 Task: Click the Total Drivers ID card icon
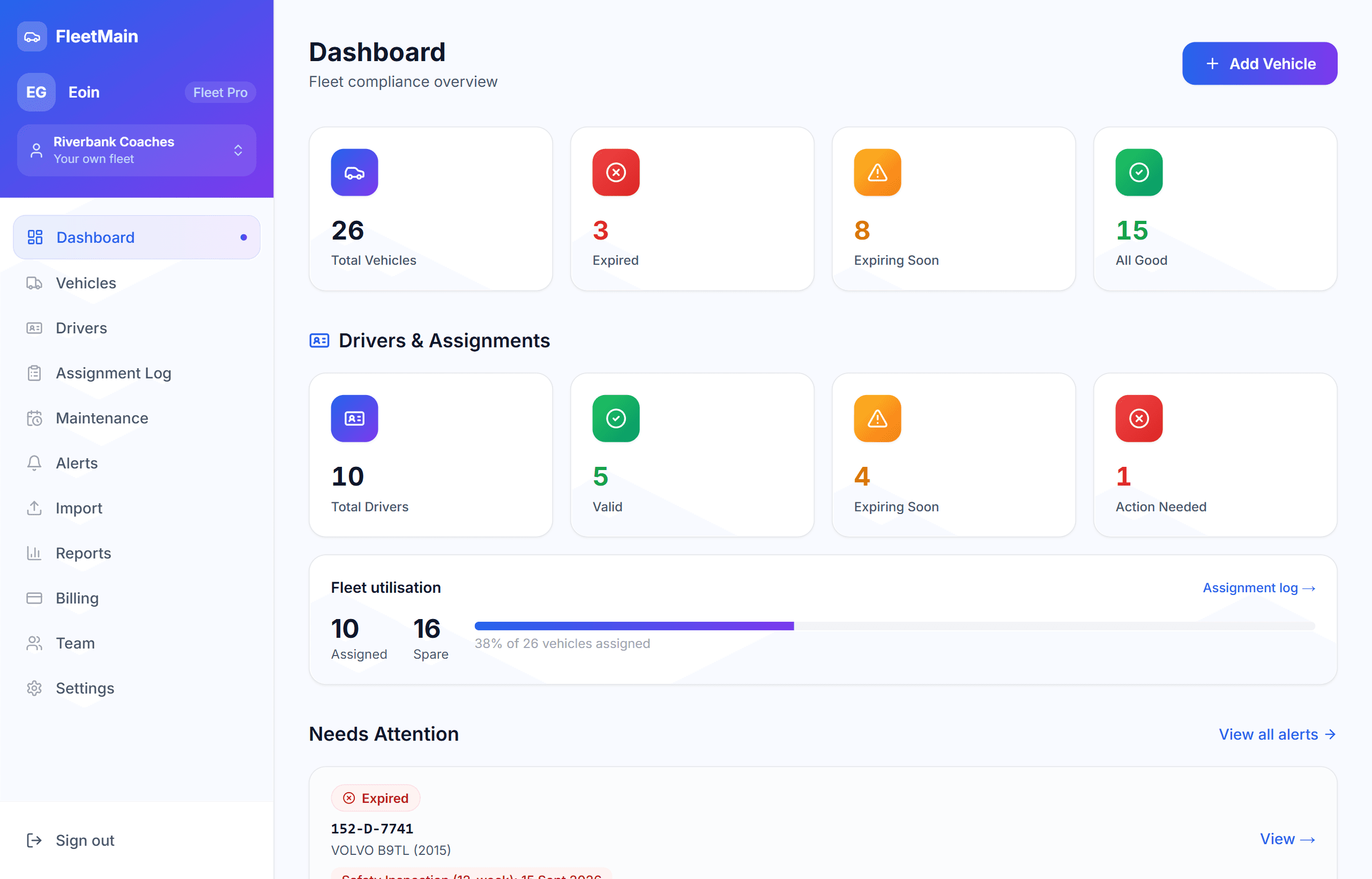(x=354, y=419)
